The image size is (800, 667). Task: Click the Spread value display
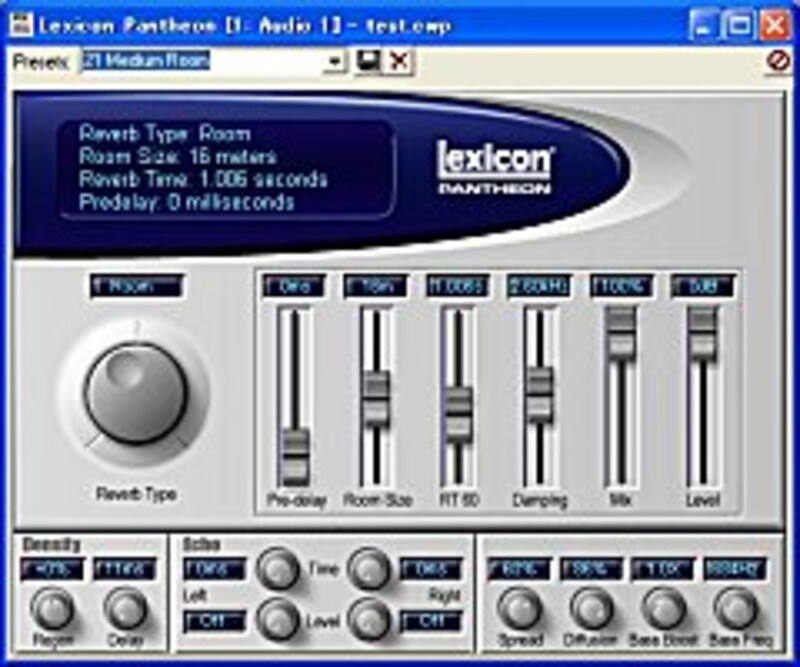click(x=519, y=569)
